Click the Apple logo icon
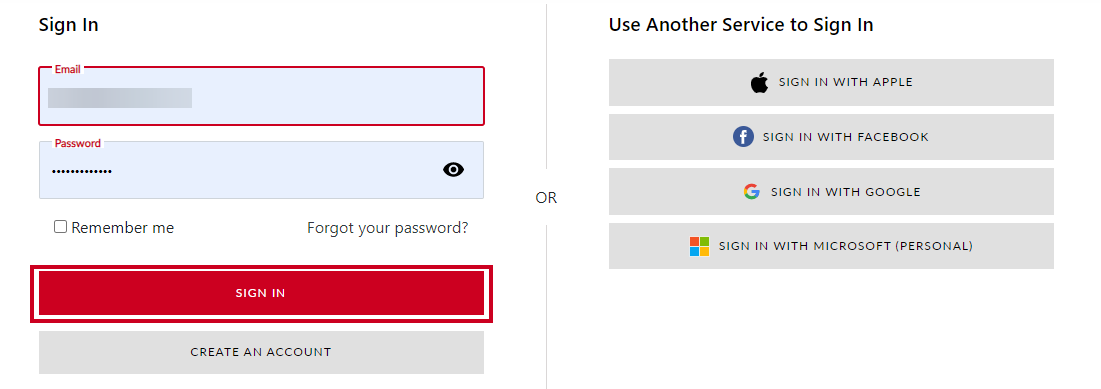 coord(759,82)
